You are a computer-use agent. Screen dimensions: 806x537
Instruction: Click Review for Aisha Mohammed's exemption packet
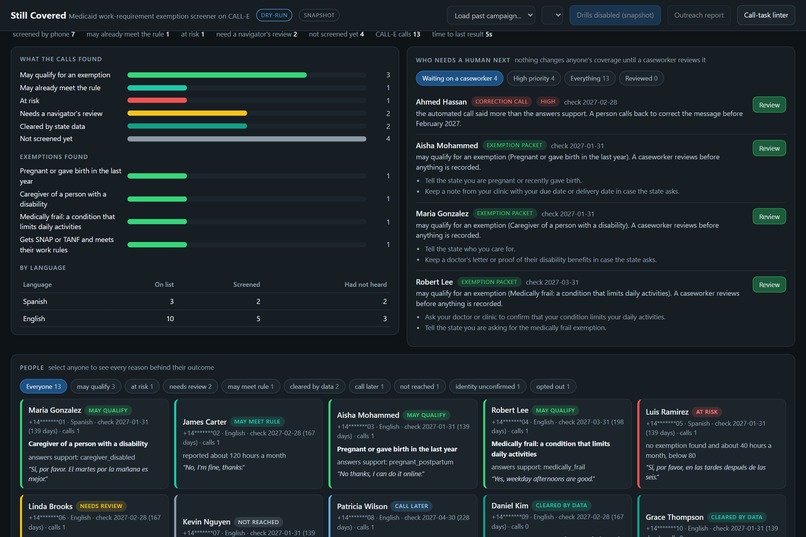click(769, 149)
